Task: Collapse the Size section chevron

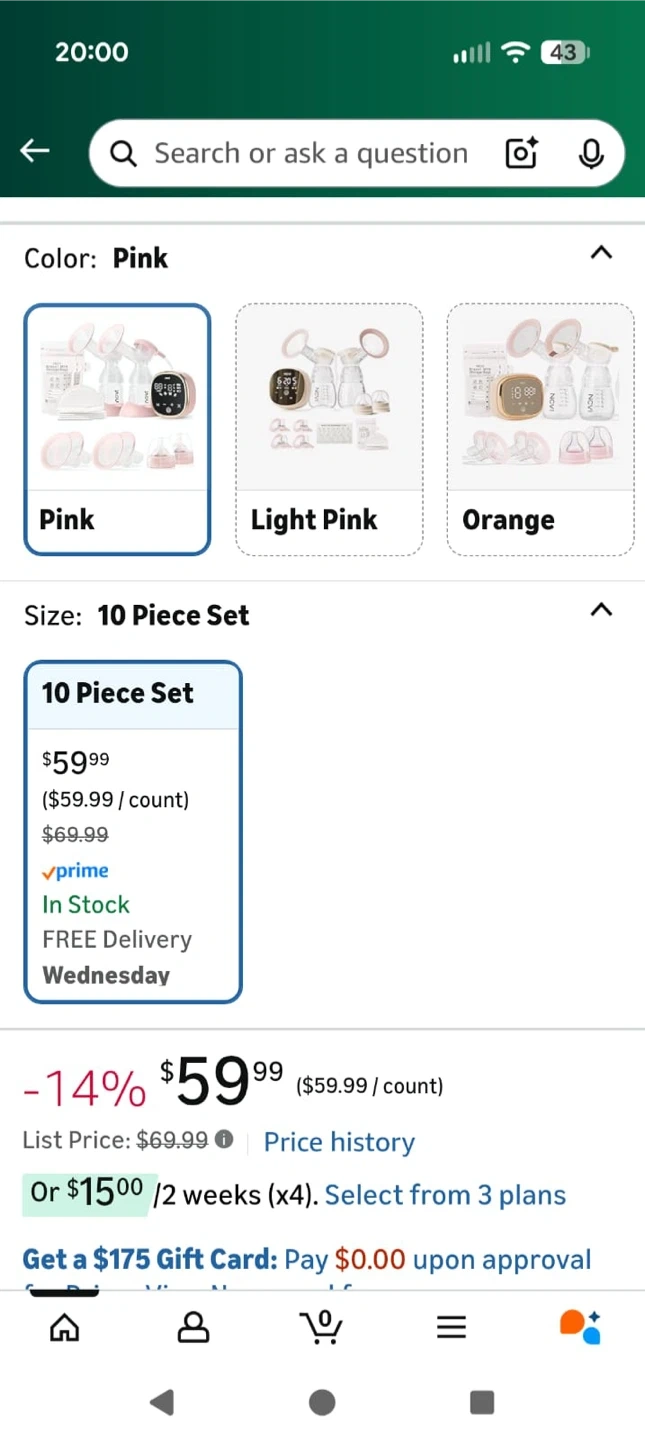Action: [601, 610]
